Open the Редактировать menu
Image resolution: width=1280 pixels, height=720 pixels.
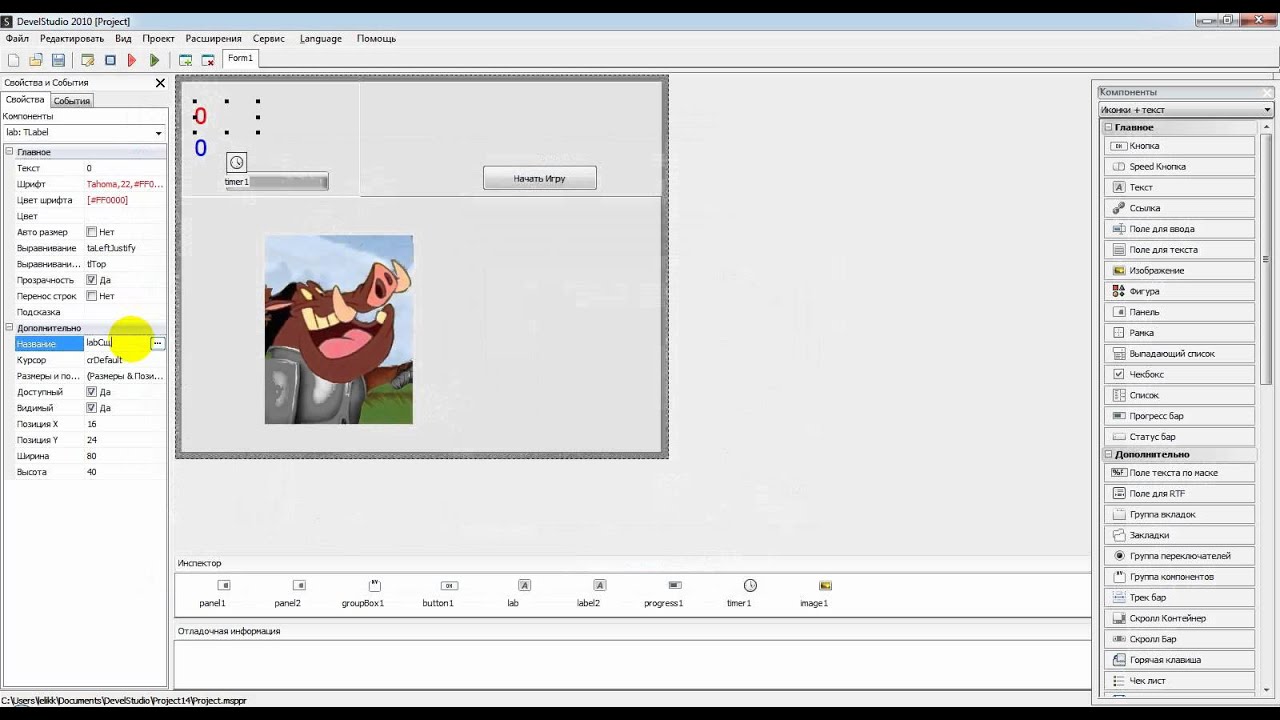point(72,38)
